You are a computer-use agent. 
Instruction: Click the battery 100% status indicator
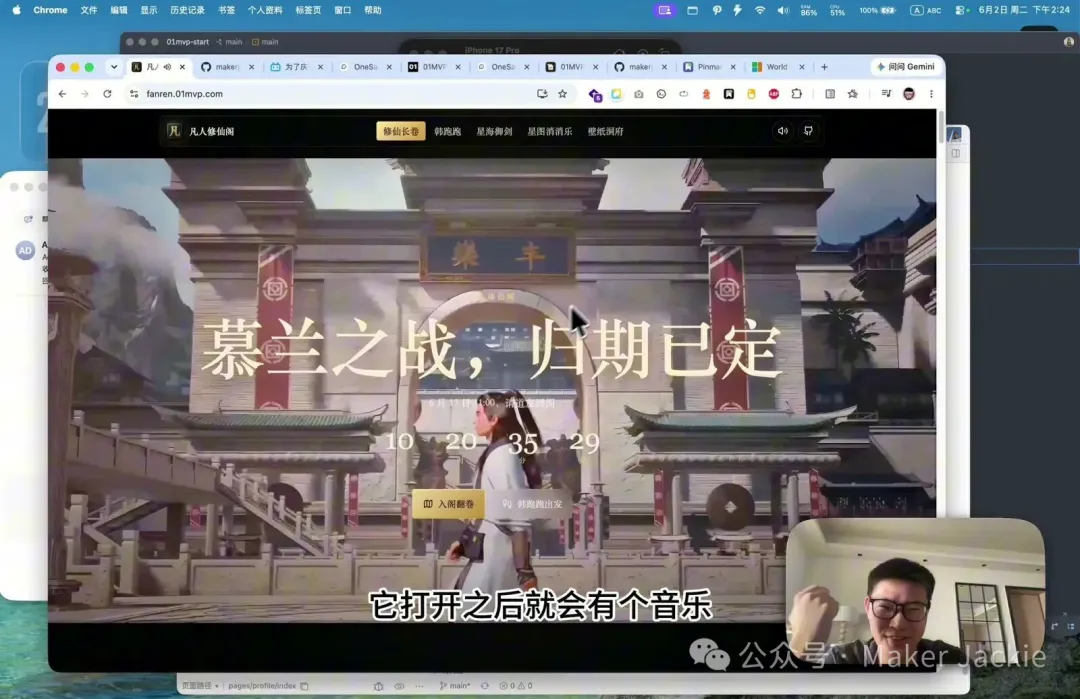click(877, 10)
